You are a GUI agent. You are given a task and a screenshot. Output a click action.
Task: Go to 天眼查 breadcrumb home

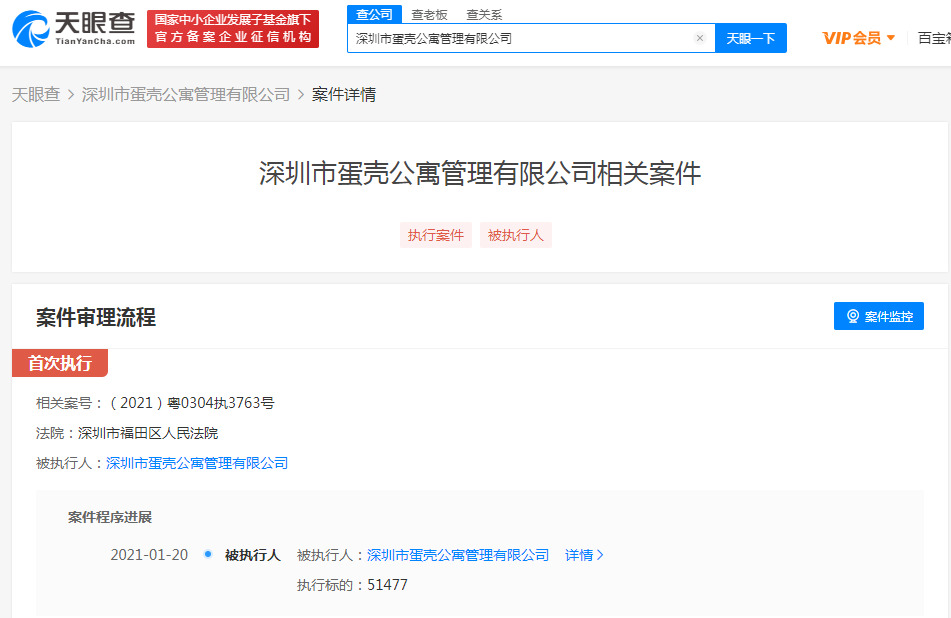[x=36, y=95]
